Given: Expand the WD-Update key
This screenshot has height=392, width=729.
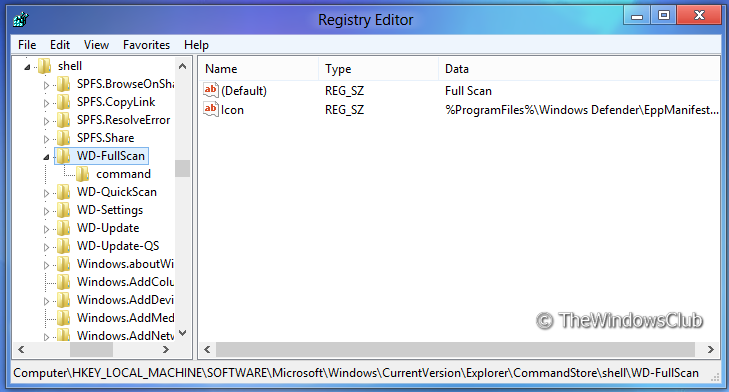Looking at the screenshot, I should pyautogui.click(x=46, y=229).
